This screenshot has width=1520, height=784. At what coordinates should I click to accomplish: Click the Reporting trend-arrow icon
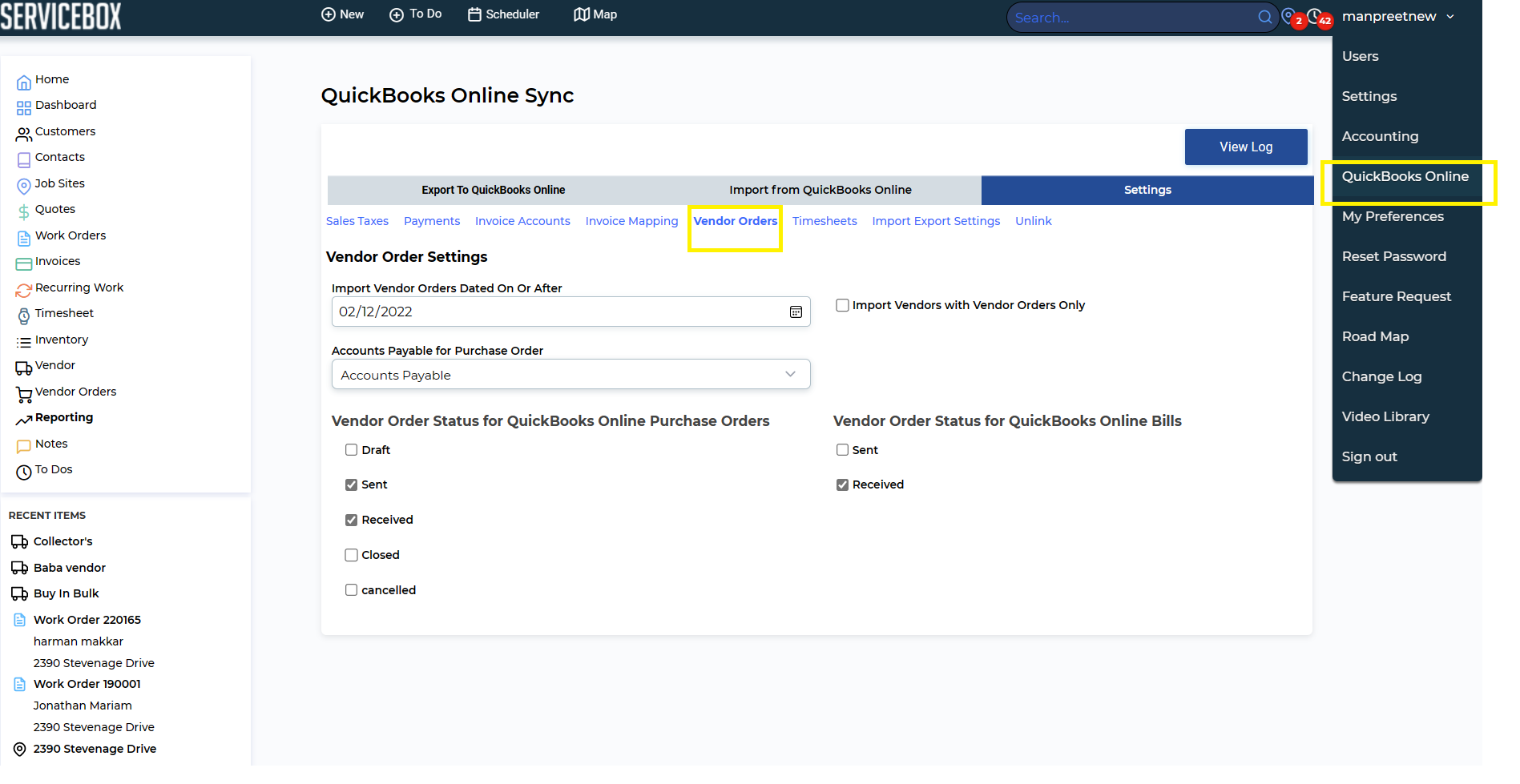pyautogui.click(x=24, y=420)
